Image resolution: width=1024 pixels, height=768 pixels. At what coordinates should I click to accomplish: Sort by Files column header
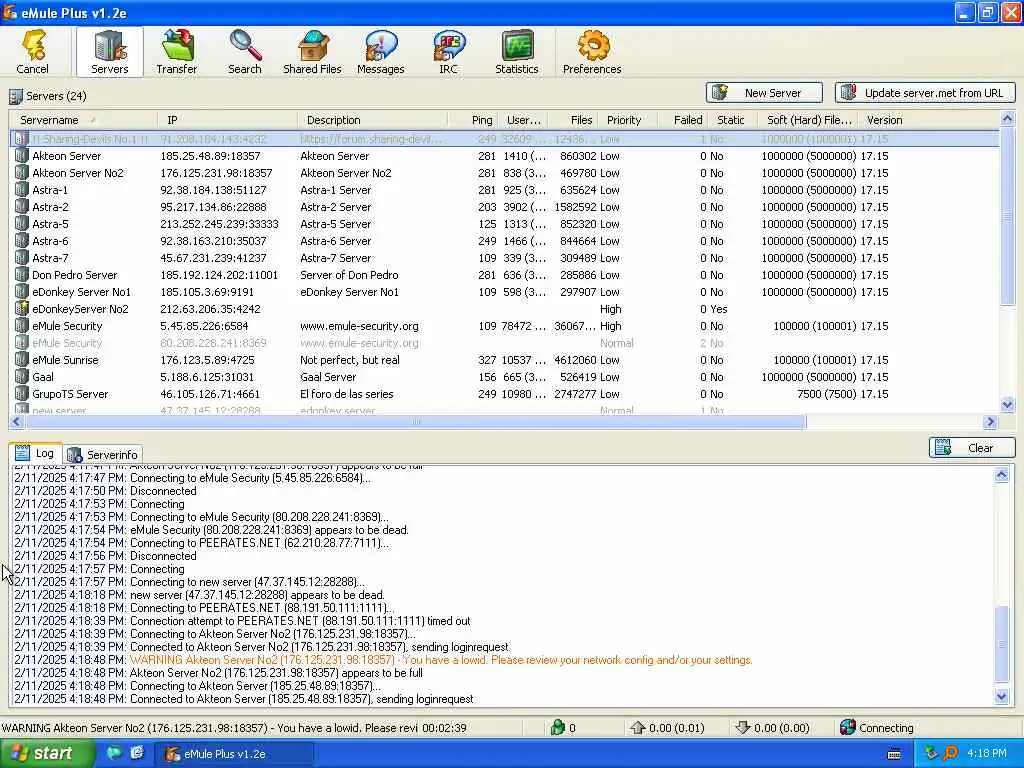click(573, 120)
